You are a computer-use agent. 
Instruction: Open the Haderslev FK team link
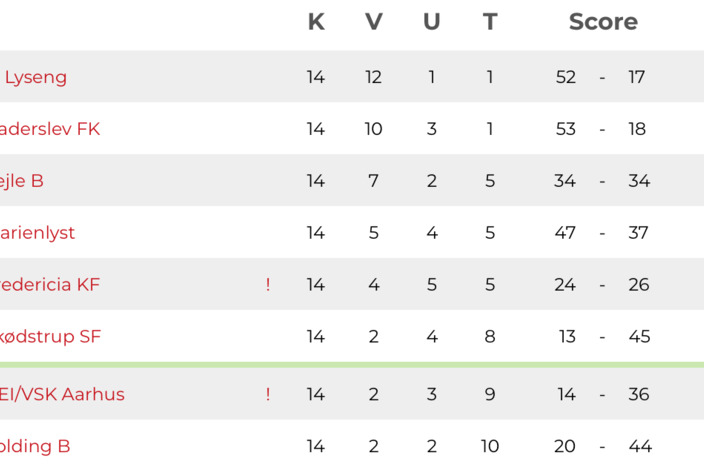50,129
